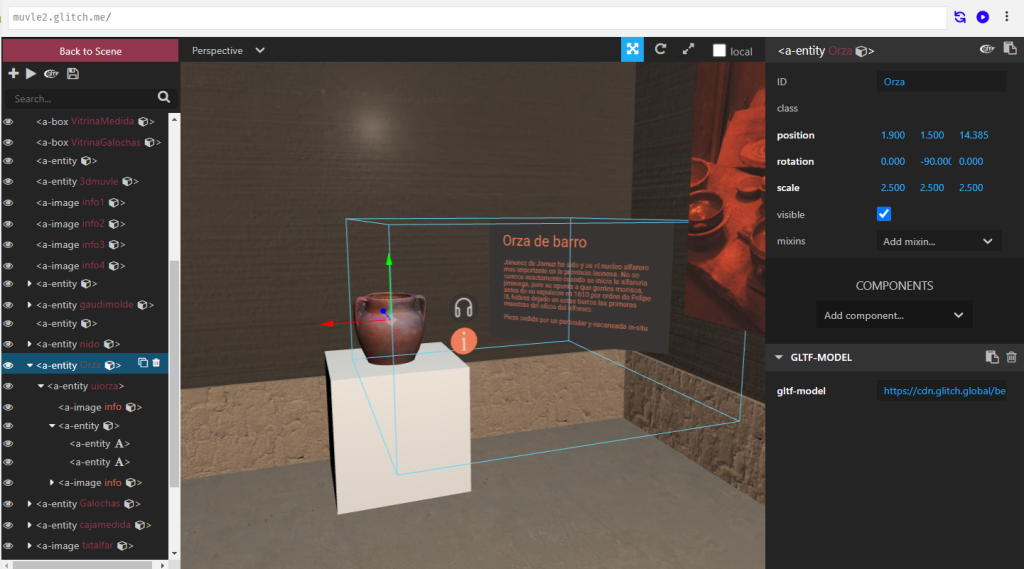Screen dimensions: 1024x569
Task: Click the save floppy disk icon
Action: (x=73, y=74)
